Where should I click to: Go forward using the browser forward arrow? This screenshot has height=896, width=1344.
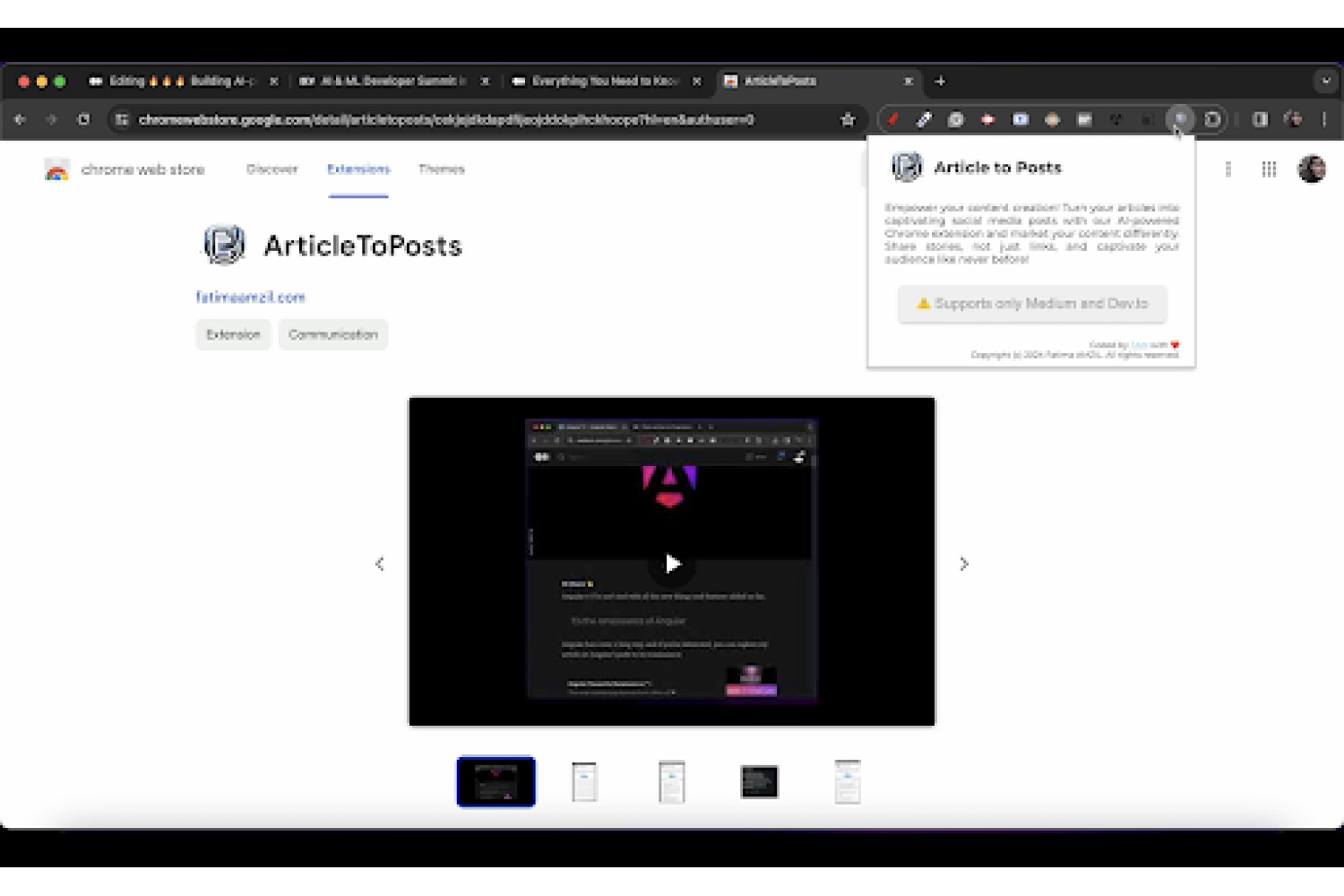click(51, 119)
